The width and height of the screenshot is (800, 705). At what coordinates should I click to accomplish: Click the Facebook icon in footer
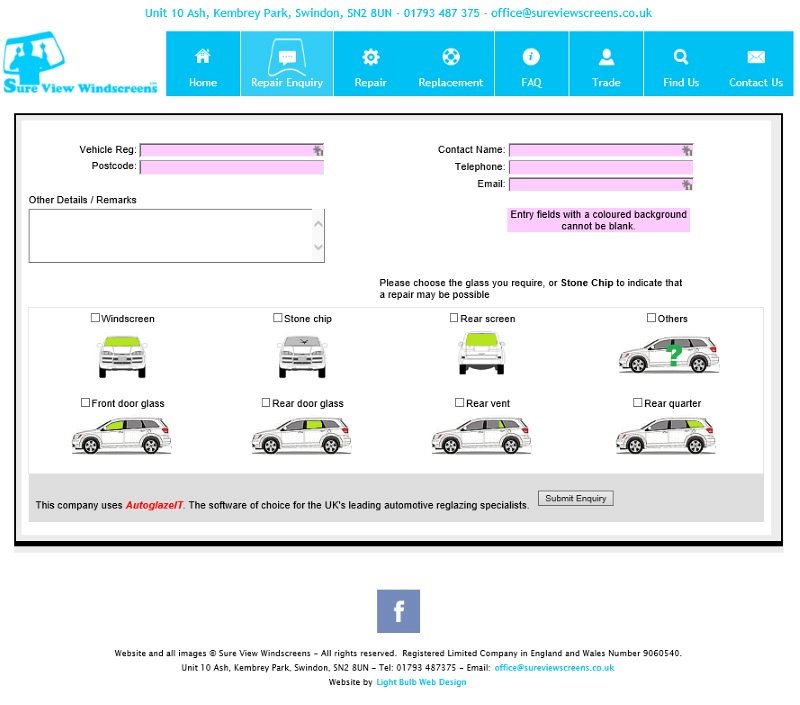pyautogui.click(x=398, y=611)
